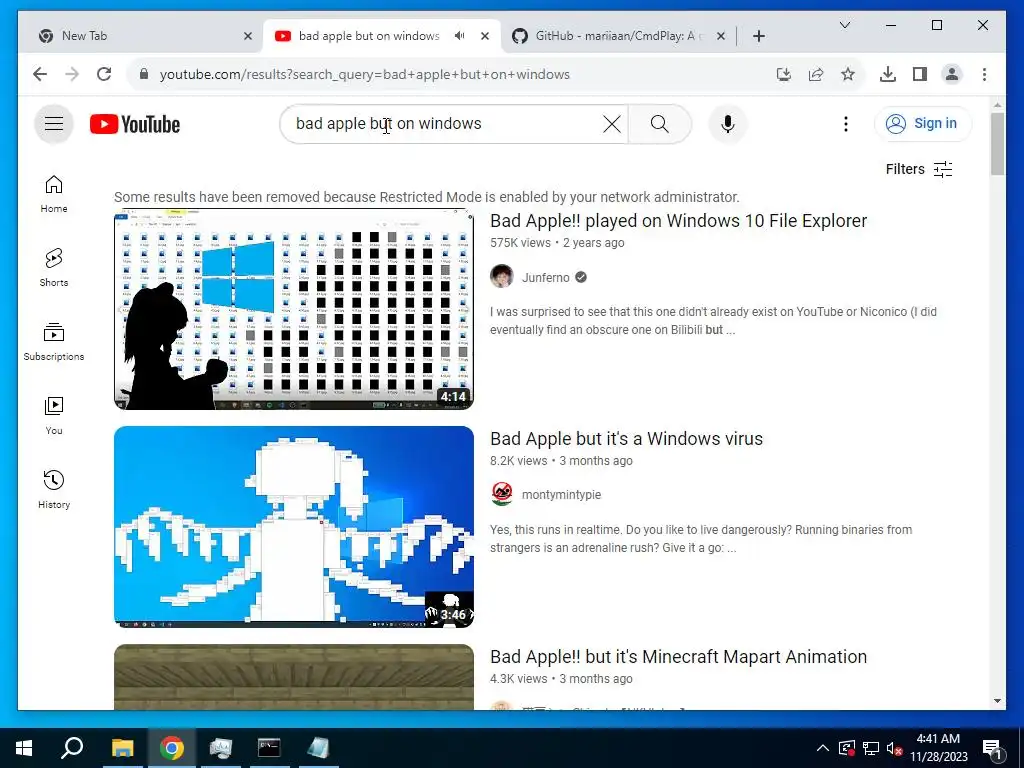Click the magnifier search button

(x=660, y=123)
